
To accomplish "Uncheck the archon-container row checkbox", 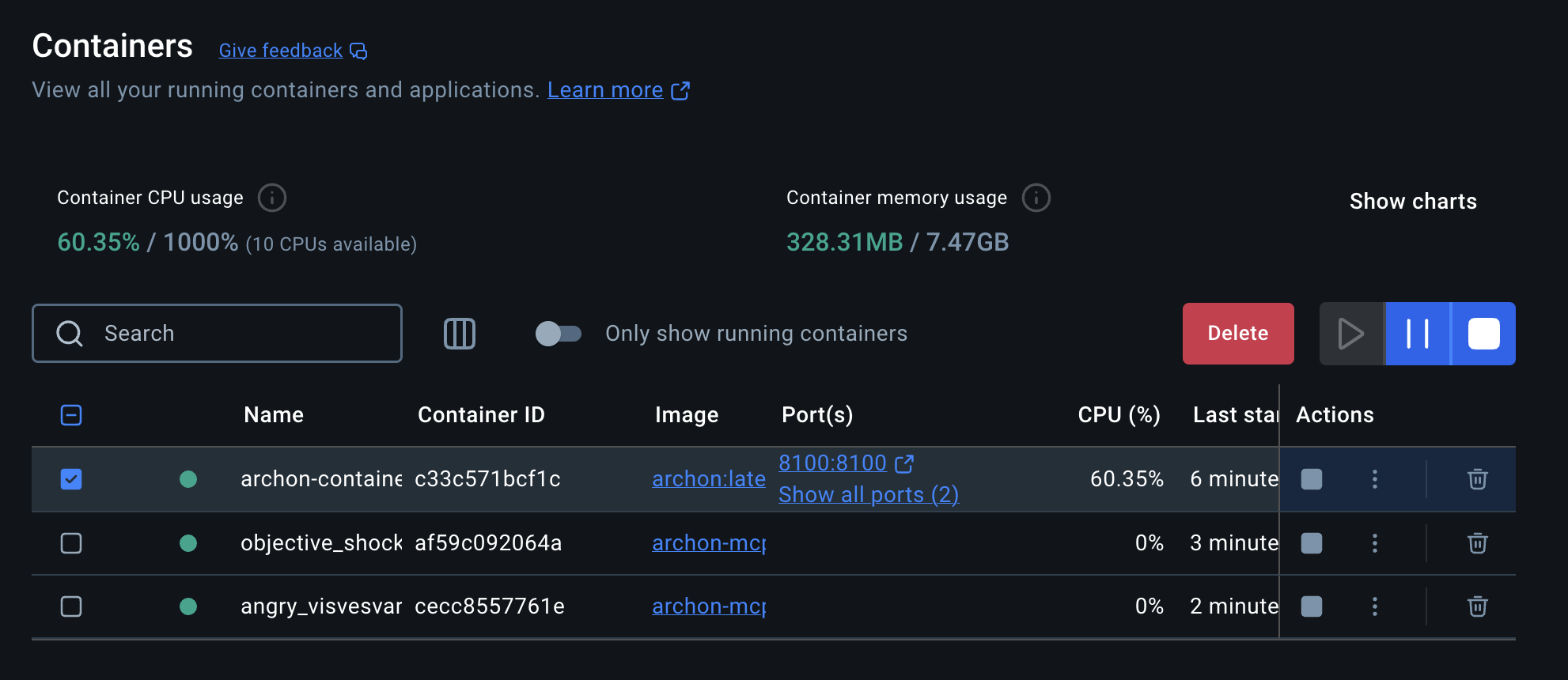I will coord(71,479).
